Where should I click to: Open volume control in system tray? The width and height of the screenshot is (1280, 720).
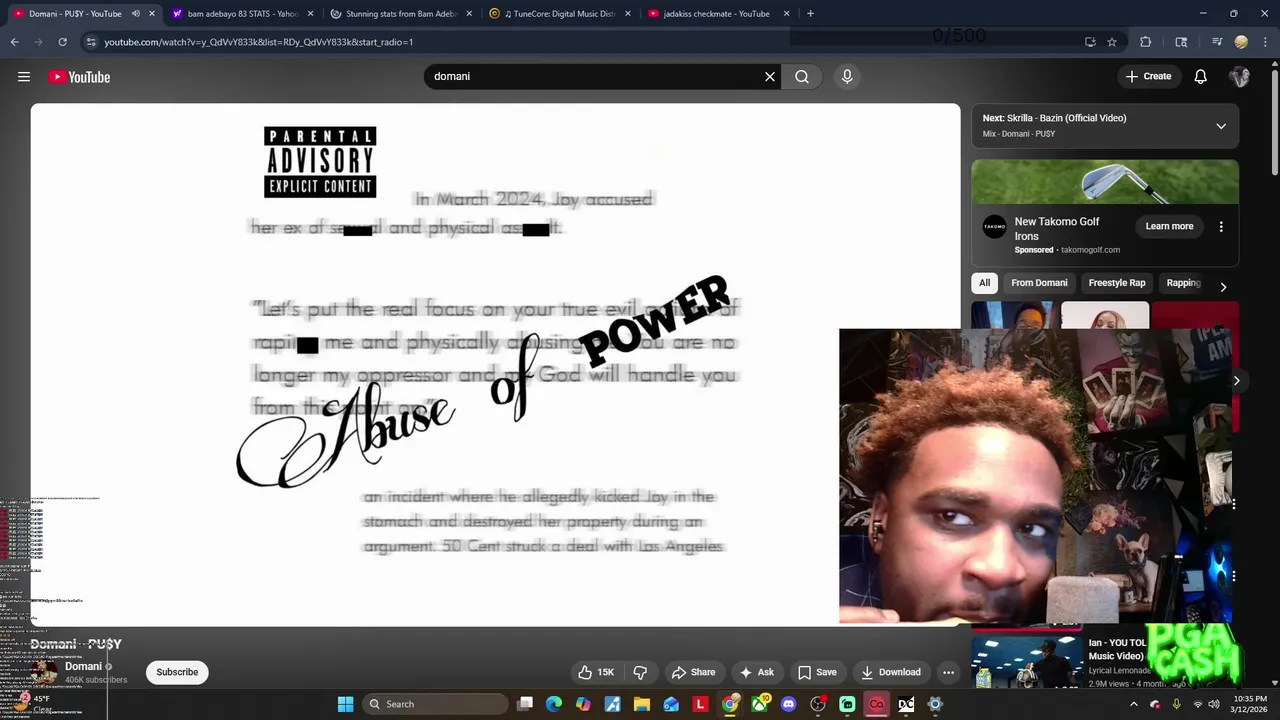point(1214,704)
